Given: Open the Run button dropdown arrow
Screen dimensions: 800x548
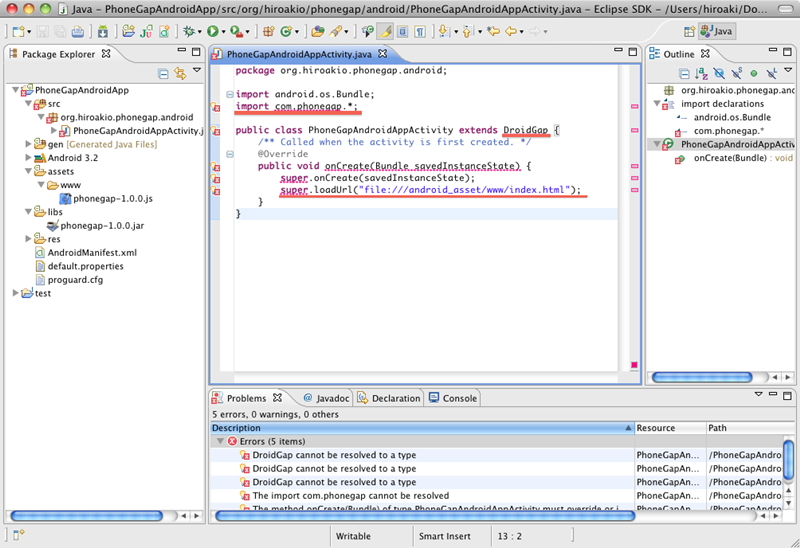Looking at the screenshot, I should point(223,32).
